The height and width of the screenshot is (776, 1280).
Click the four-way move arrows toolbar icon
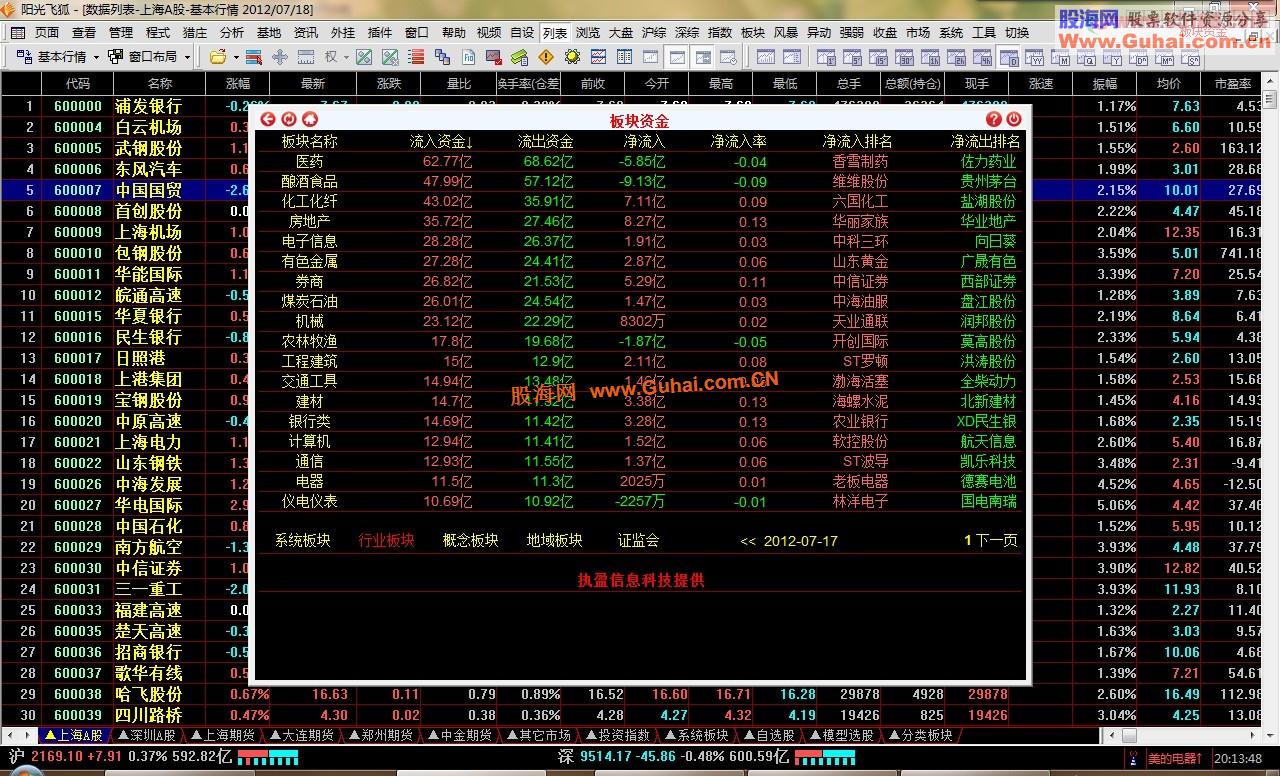click(280, 57)
